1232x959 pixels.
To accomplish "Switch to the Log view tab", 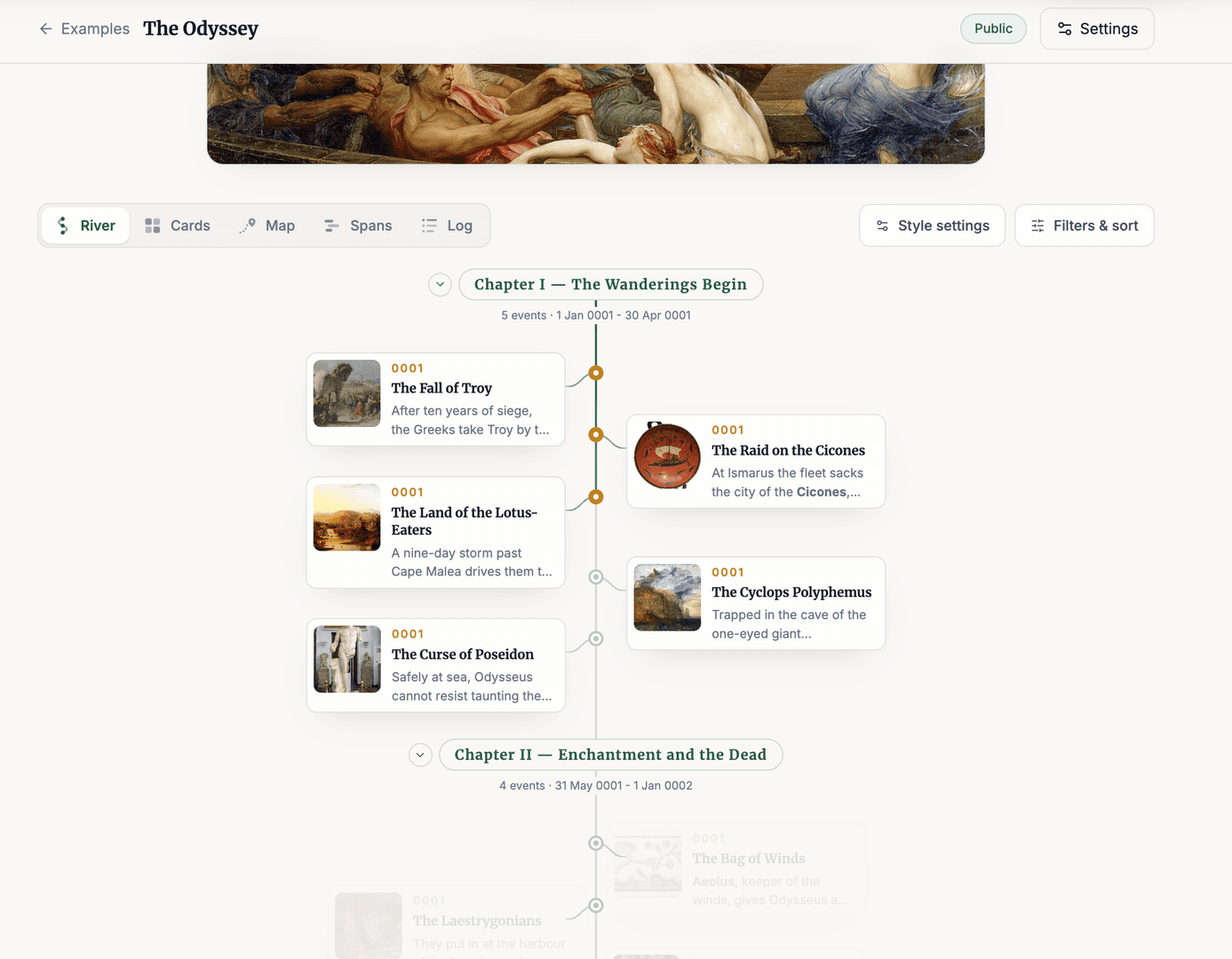I will 447,226.
